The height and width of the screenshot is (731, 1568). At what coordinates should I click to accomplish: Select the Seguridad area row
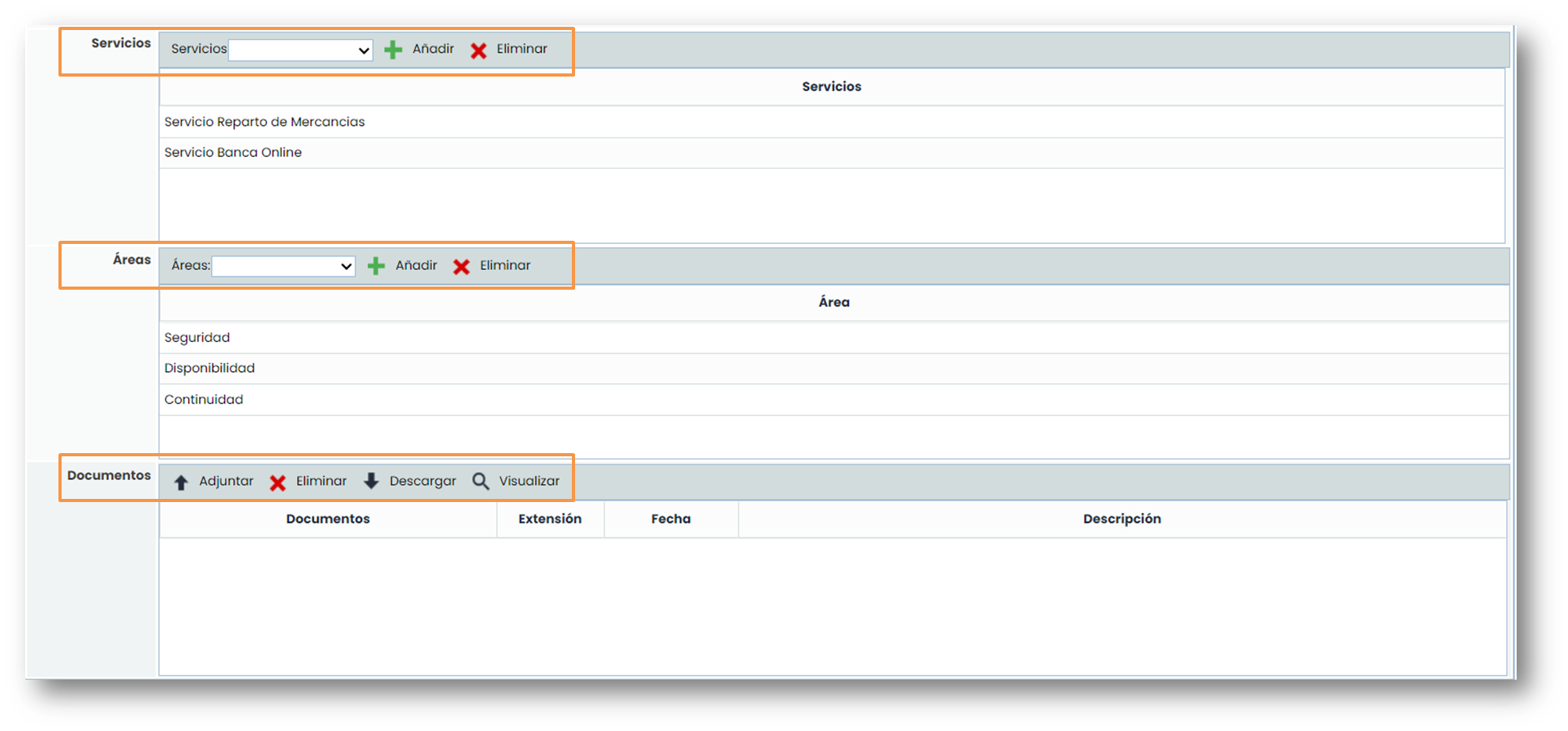pyautogui.click(x=197, y=338)
